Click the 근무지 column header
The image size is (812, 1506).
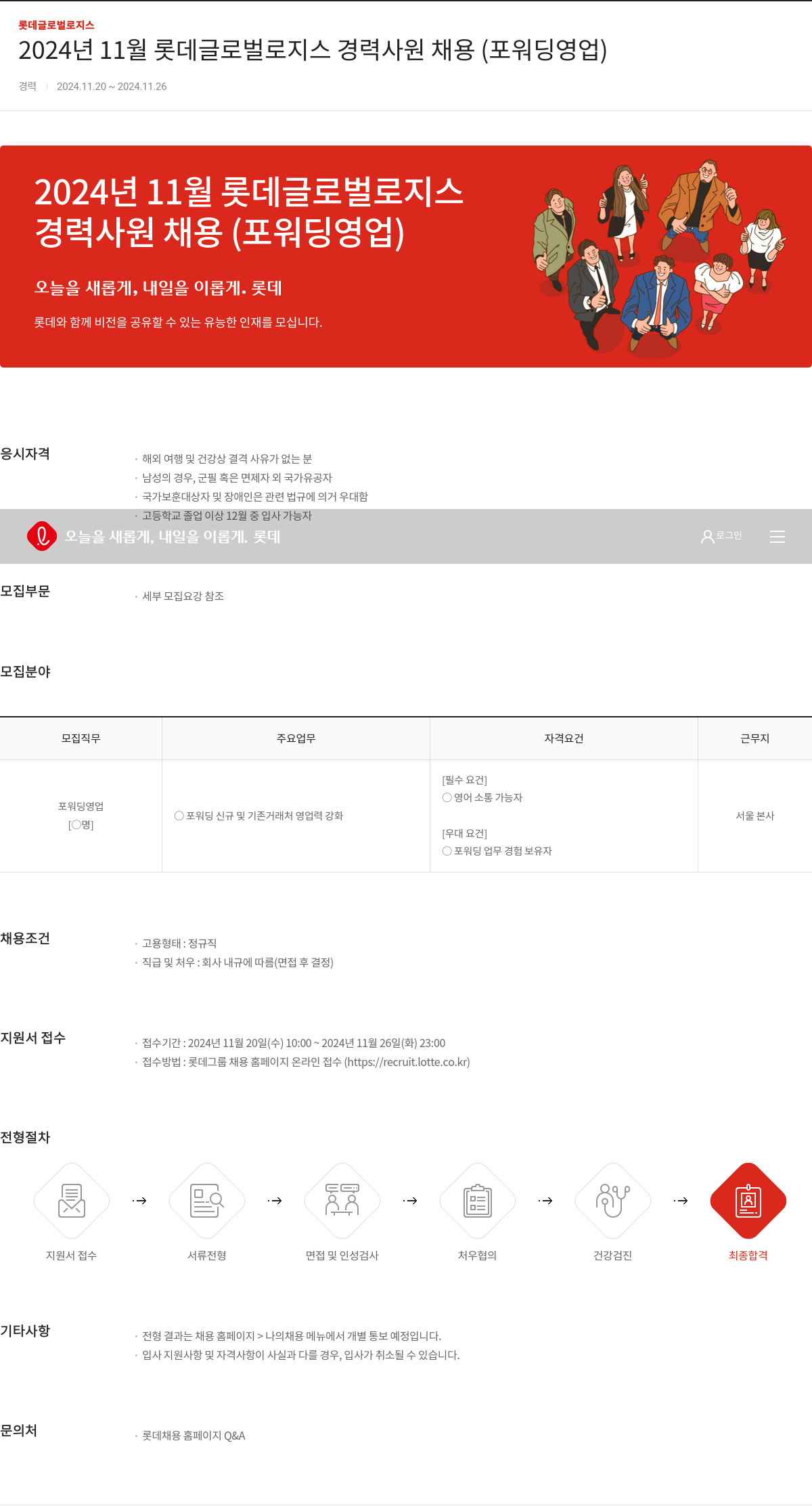tap(755, 738)
